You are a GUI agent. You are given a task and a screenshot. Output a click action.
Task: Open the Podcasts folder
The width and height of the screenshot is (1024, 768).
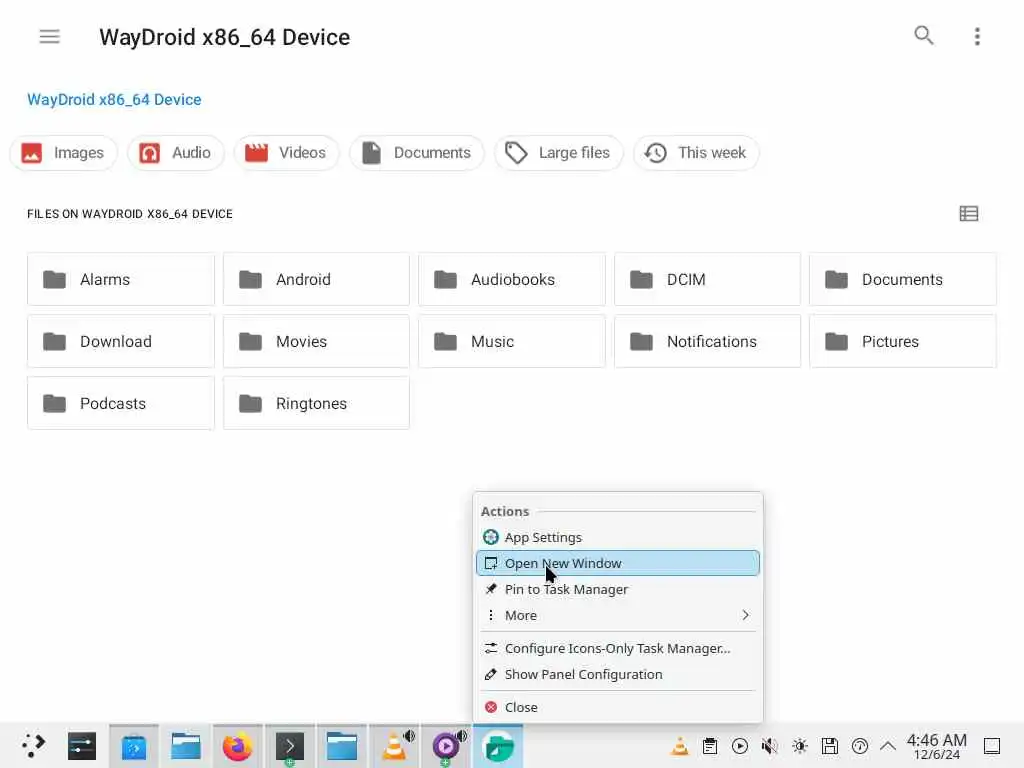(121, 404)
